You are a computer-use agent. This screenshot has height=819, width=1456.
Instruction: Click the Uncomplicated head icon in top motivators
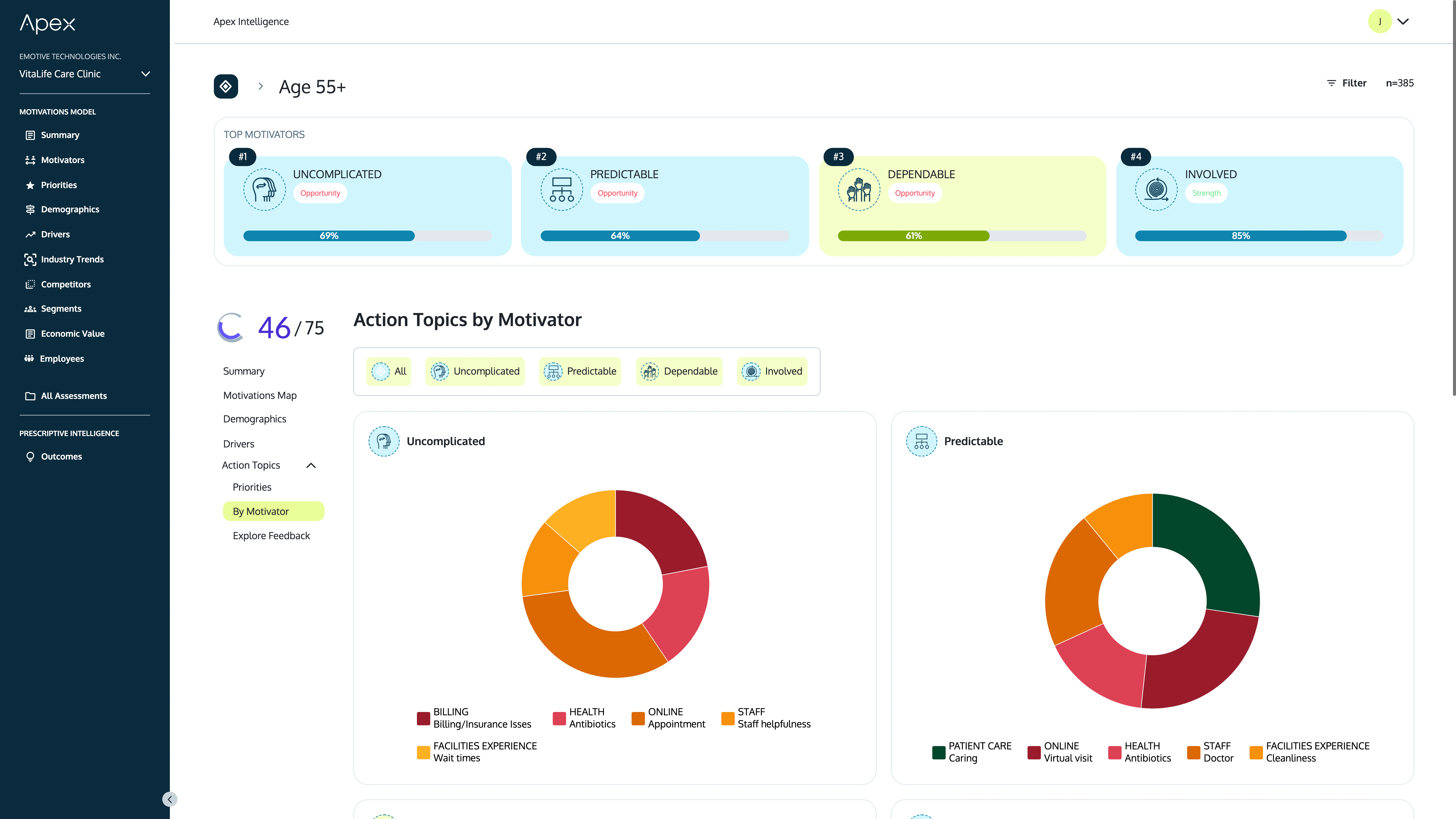(264, 189)
